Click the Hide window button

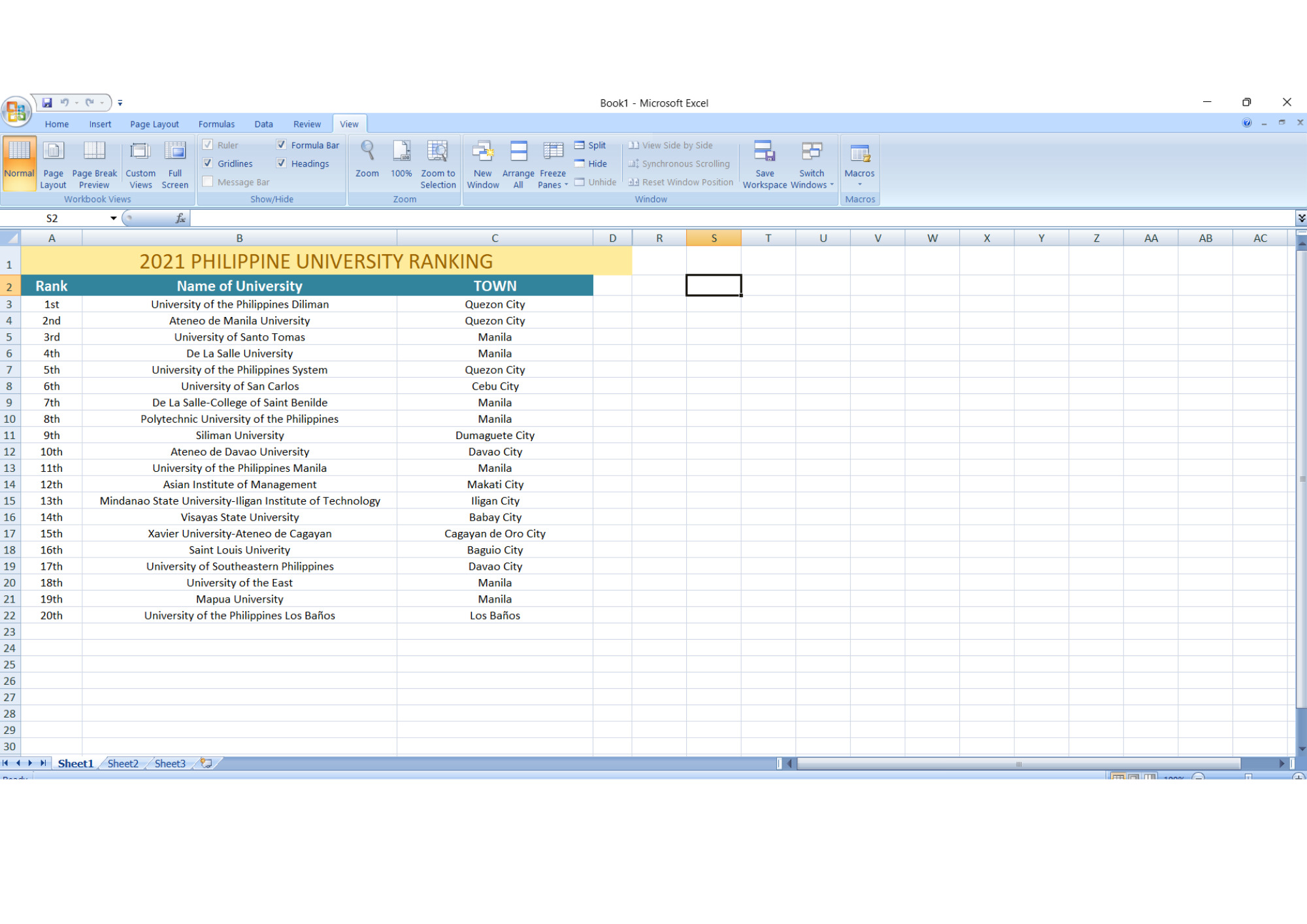(591, 163)
